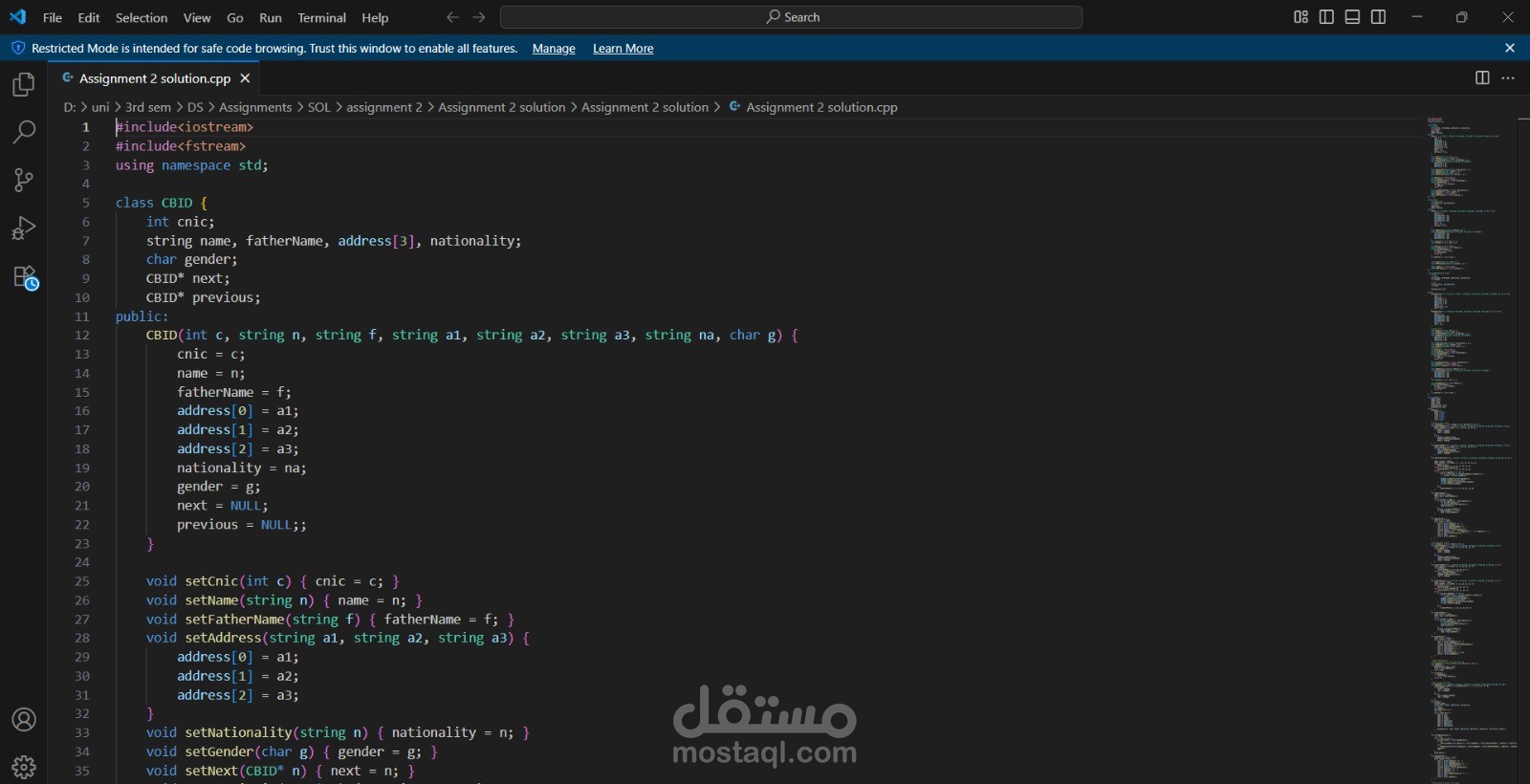Screen dimensions: 1530x784
Task: Expand the 3rd sem breadcrumb segment
Action: [x=148, y=107]
